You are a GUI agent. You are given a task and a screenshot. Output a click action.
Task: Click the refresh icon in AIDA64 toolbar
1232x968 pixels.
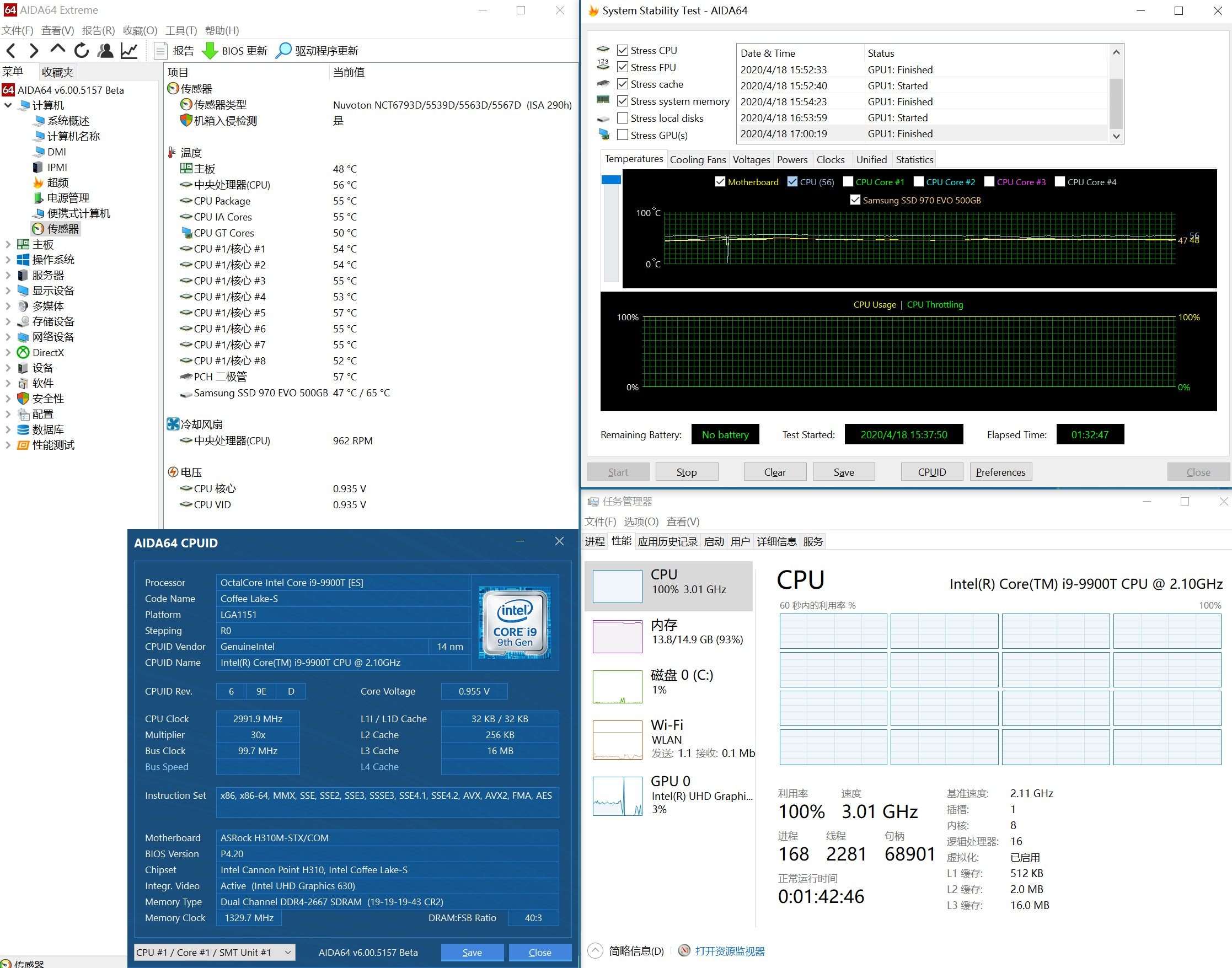coord(81,51)
